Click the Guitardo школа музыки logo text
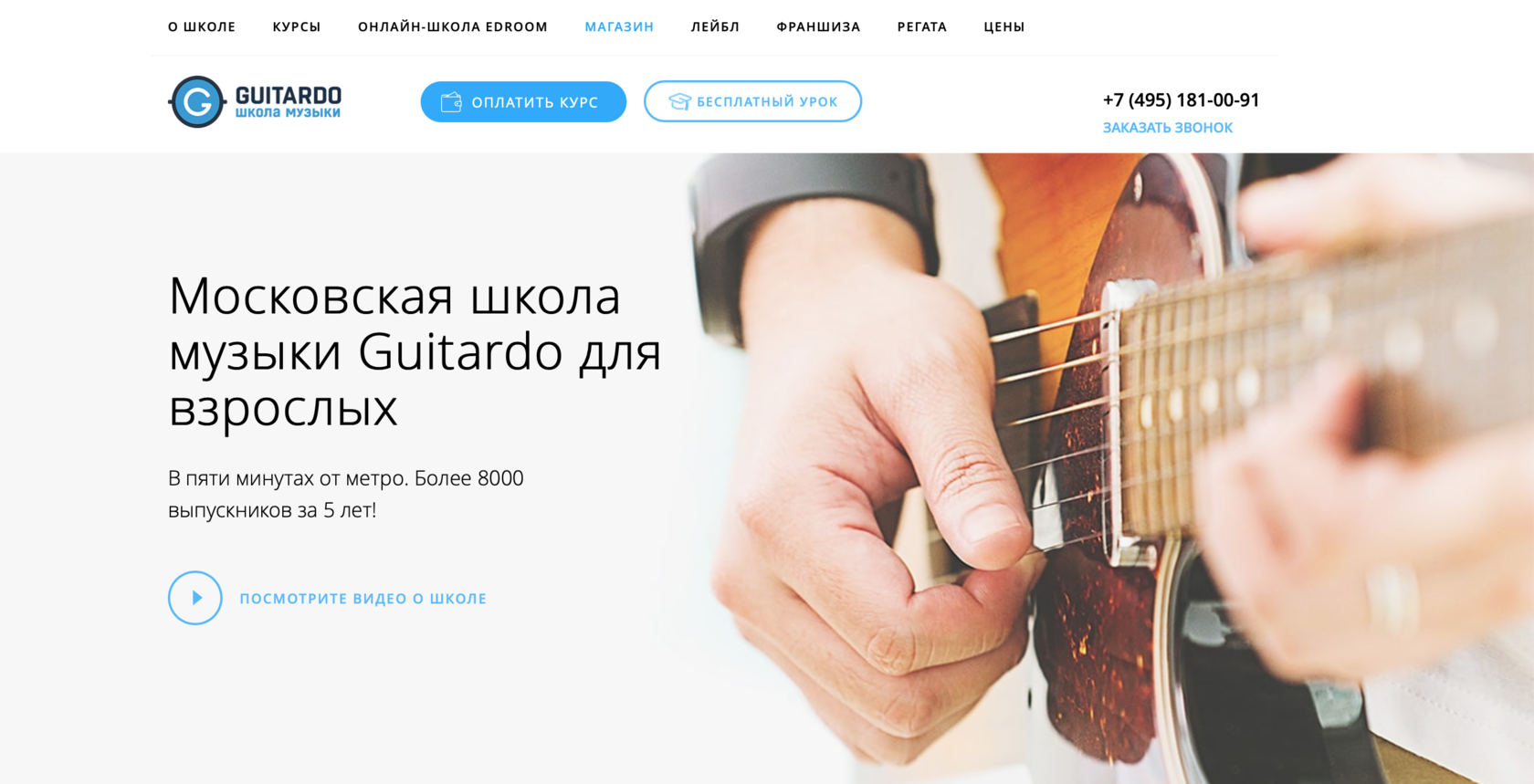 tap(289, 102)
